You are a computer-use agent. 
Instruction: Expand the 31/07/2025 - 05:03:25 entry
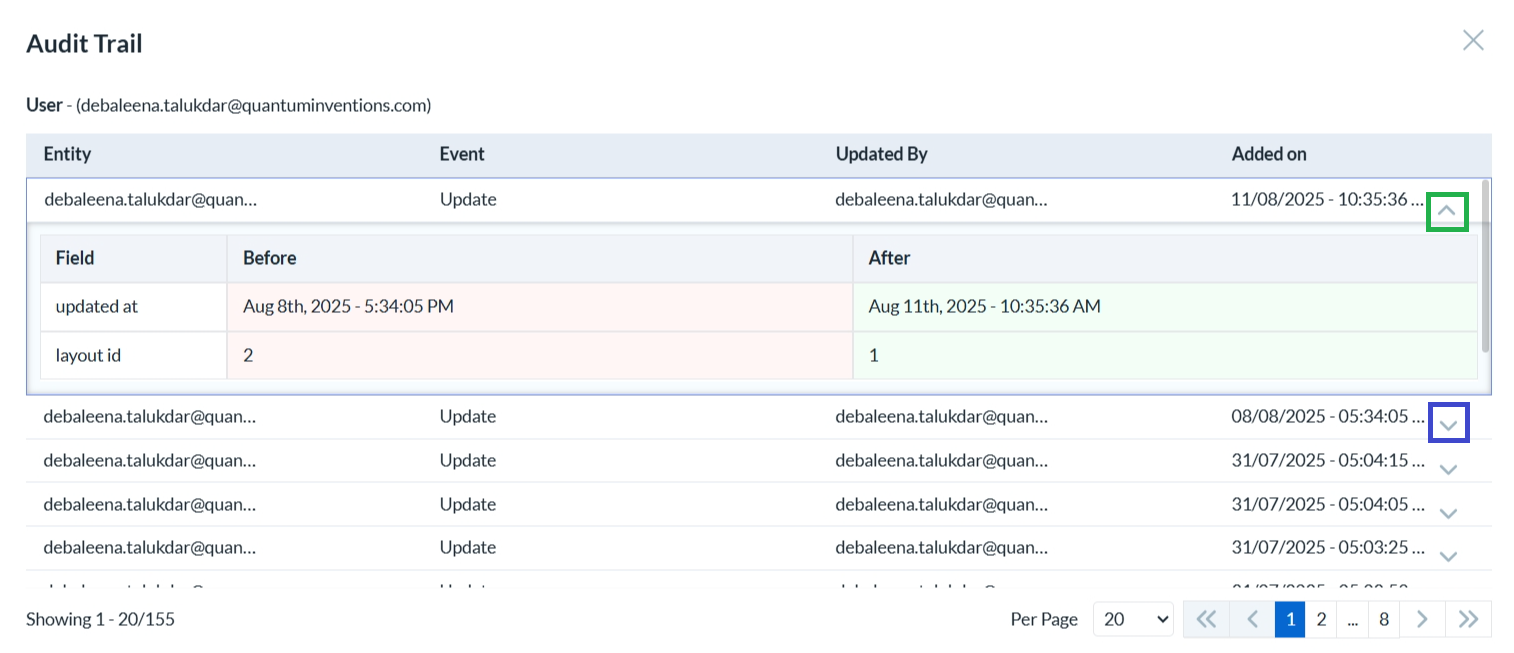[x=1447, y=555]
